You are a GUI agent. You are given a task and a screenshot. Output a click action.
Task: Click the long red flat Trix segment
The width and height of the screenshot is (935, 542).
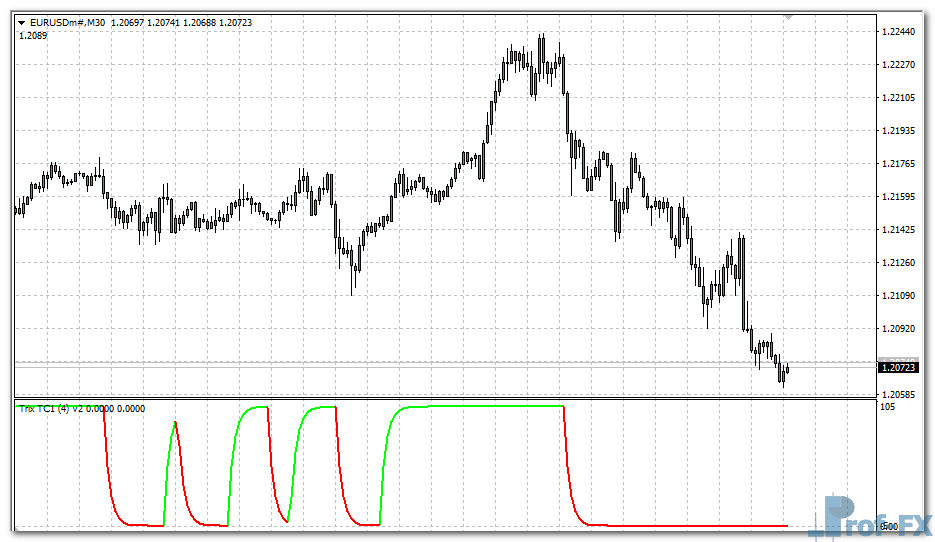tap(690, 525)
